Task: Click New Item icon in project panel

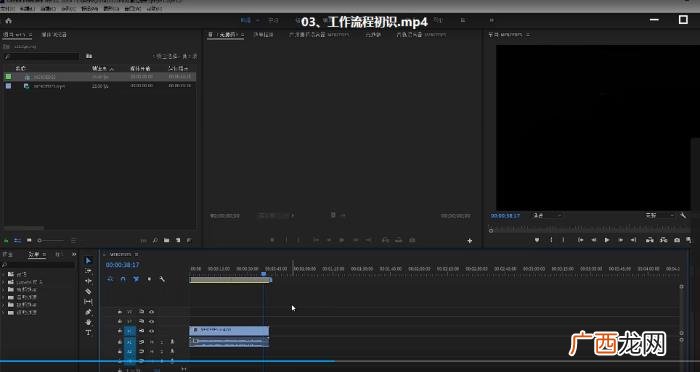Action: [178, 240]
